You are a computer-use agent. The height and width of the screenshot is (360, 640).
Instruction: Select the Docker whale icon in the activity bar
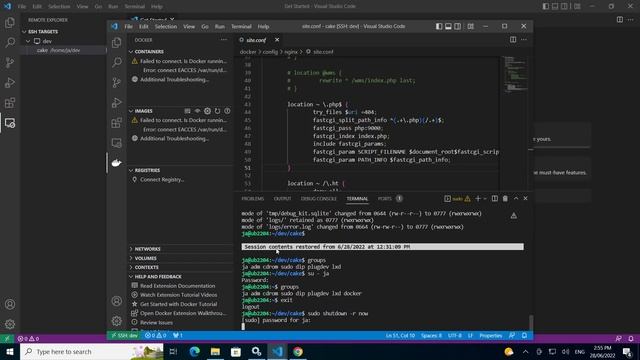point(117,163)
